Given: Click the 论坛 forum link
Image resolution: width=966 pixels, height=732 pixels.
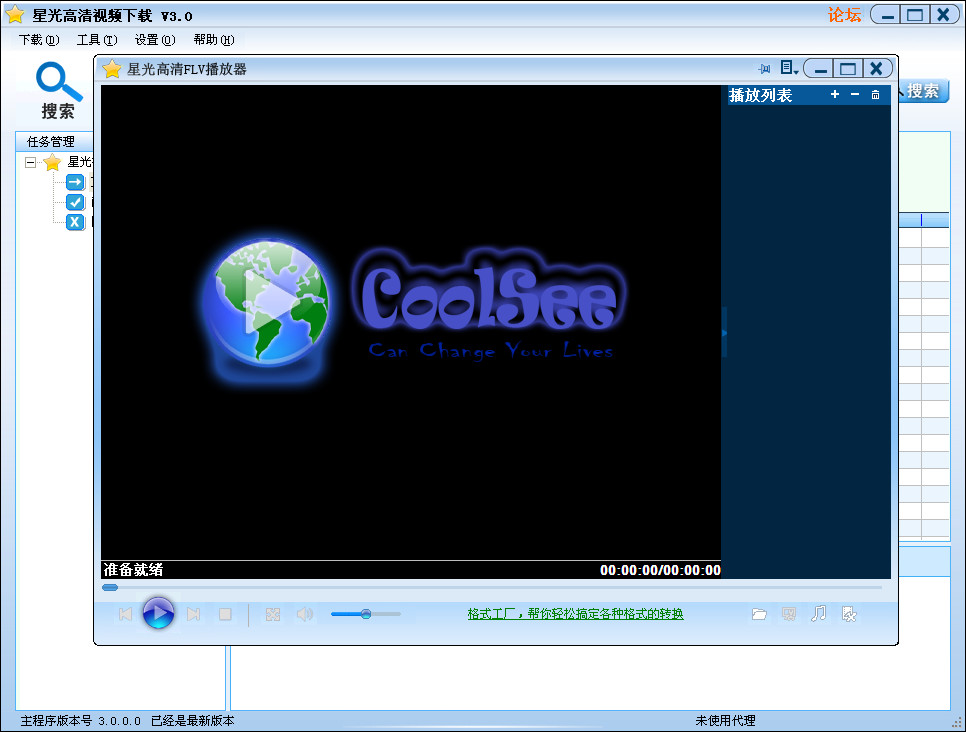Looking at the screenshot, I should [844, 15].
